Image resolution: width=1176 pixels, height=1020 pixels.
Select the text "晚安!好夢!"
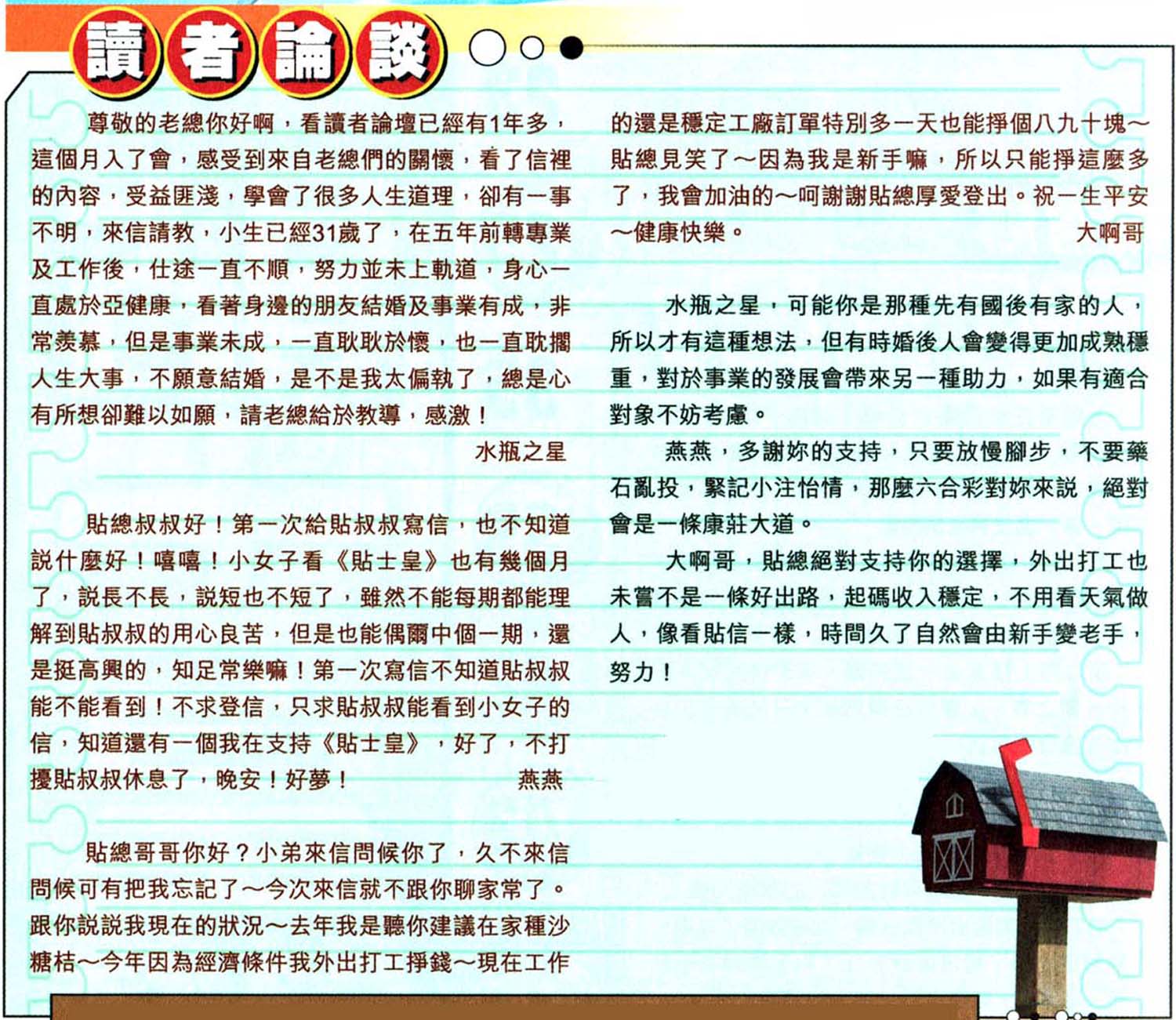tap(282, 780)
